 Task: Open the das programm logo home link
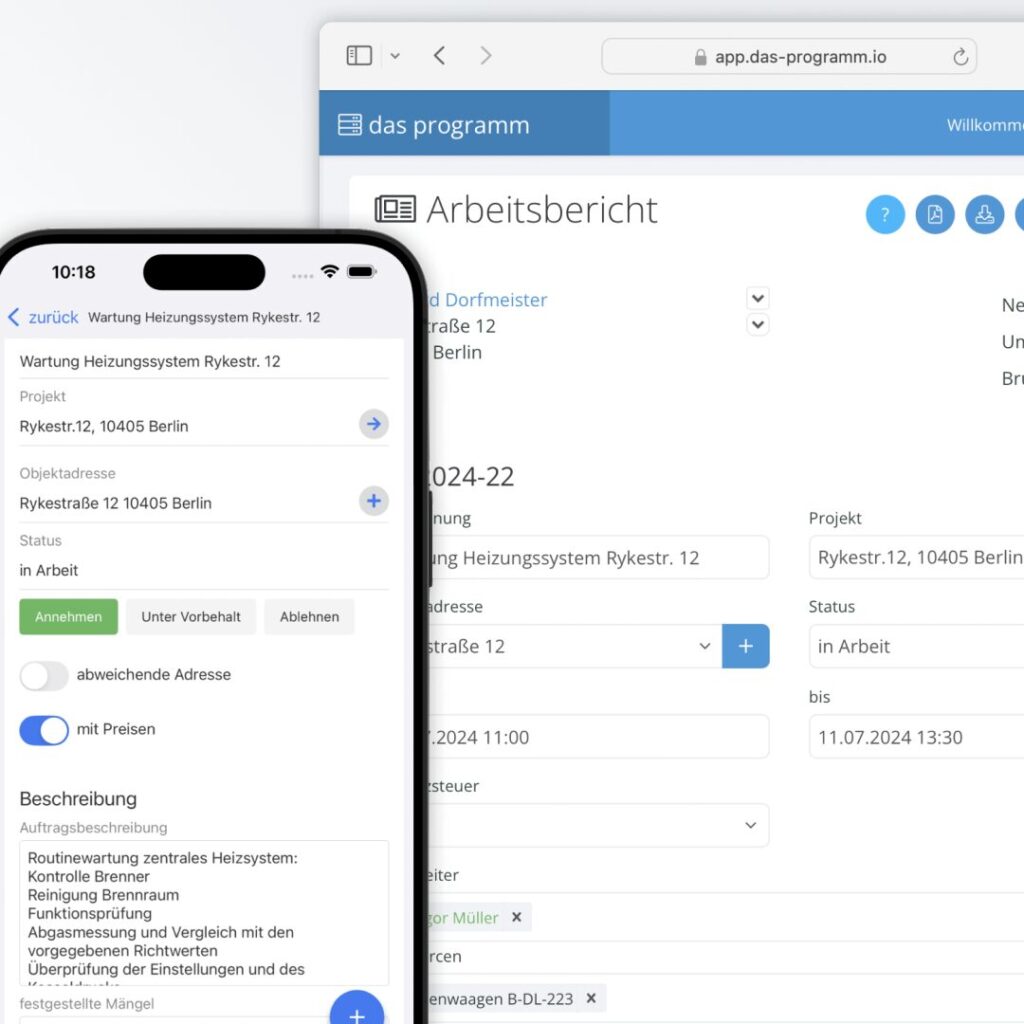coord(434,124)
